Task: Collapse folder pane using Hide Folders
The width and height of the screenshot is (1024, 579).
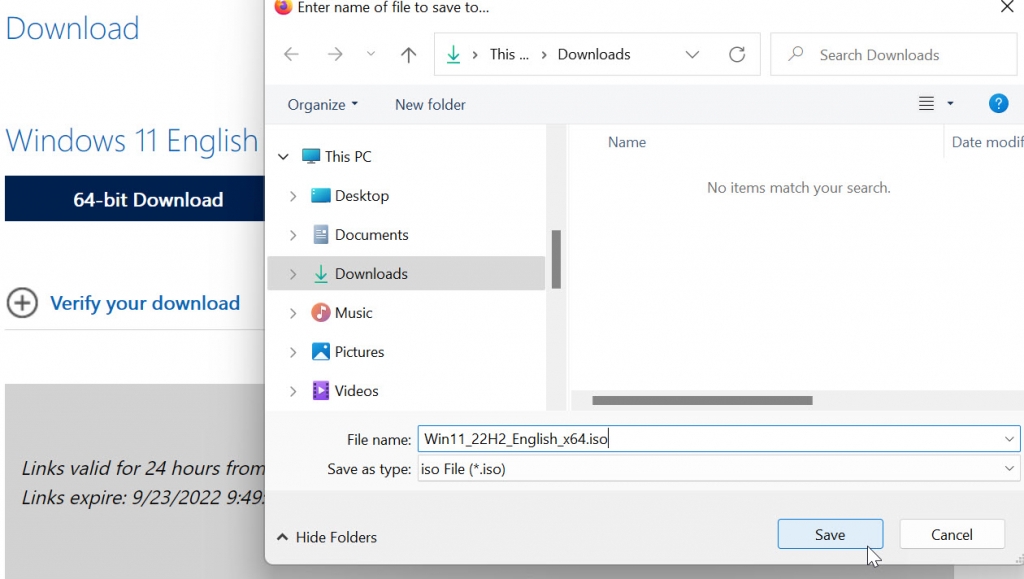Action: tap(326, 537)
